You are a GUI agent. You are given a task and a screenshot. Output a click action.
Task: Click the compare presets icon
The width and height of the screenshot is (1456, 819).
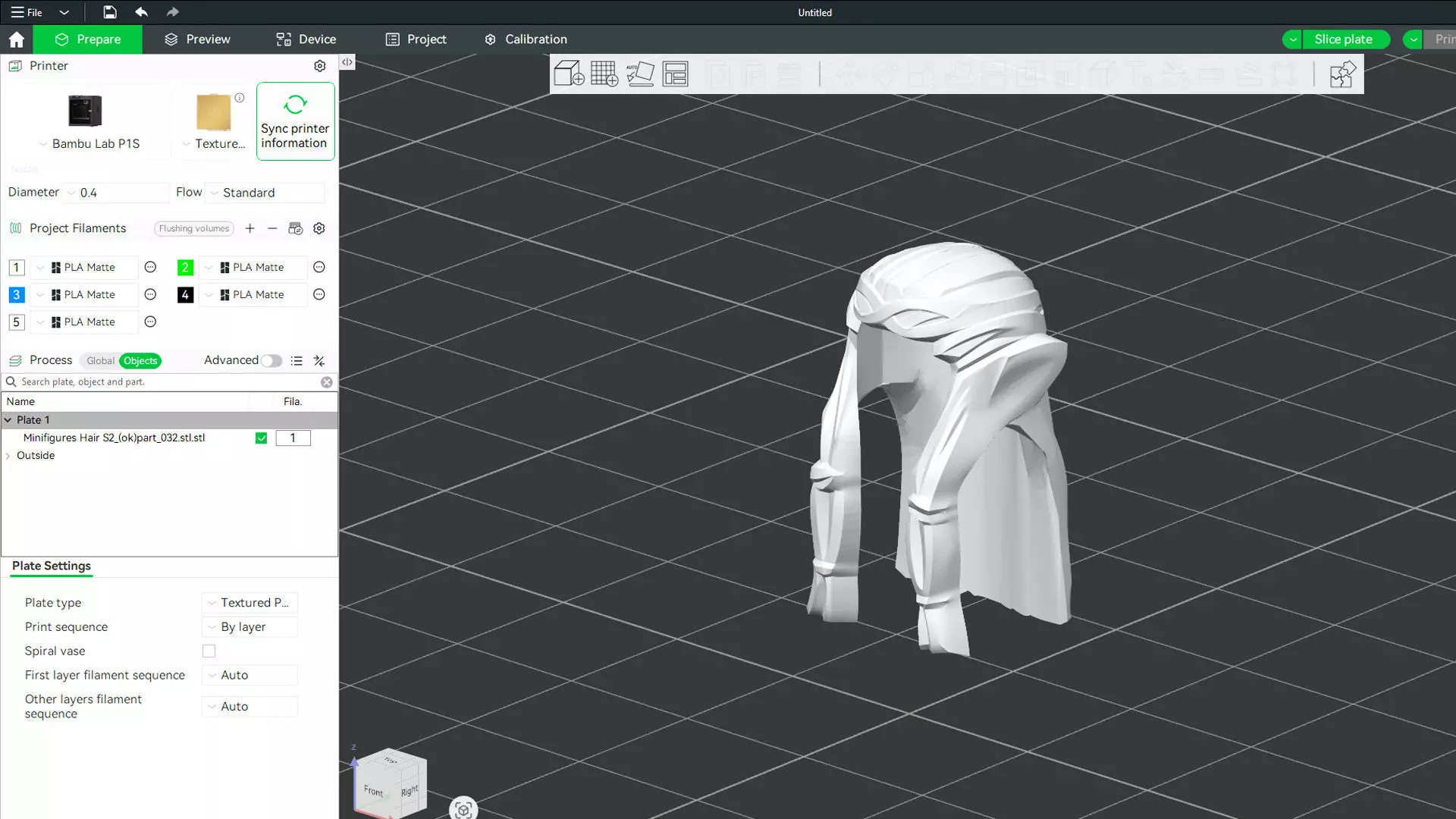(x=319, y=361)
